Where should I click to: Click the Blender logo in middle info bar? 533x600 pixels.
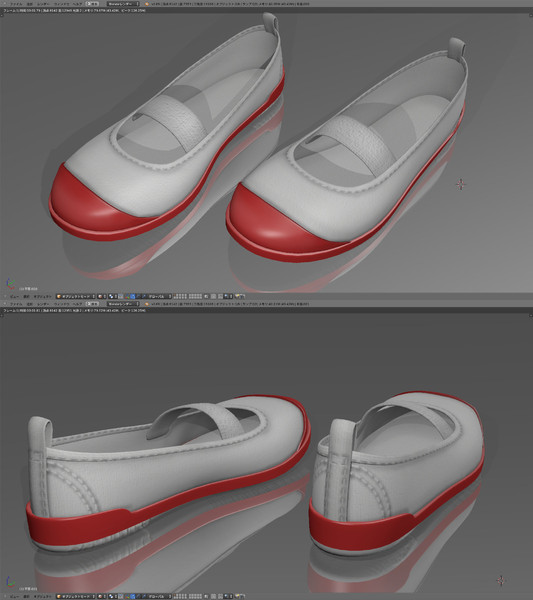pyautogui.click(x=147, y=304)
